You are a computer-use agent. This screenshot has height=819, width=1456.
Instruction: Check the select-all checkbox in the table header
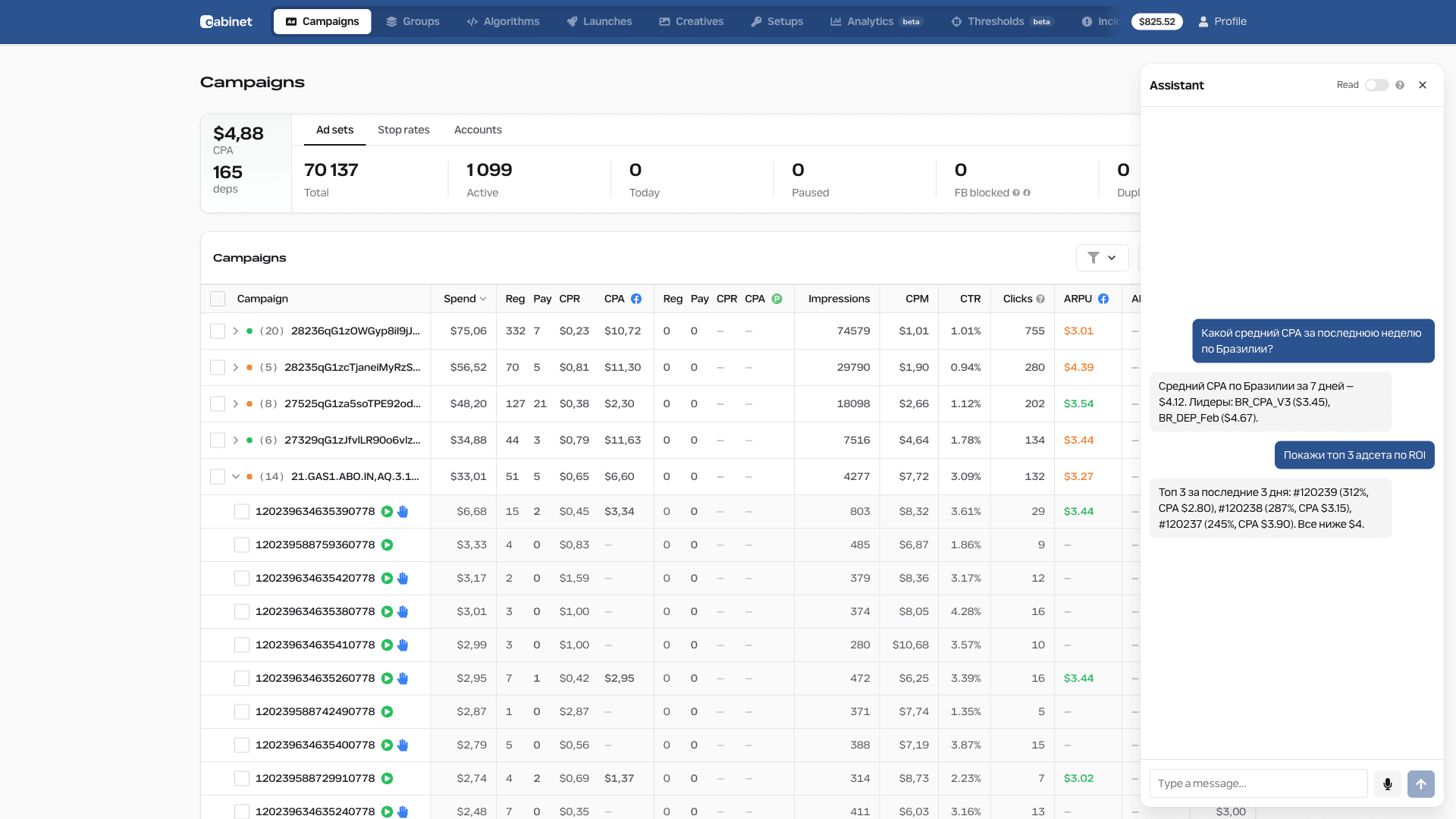click(218, 299)
